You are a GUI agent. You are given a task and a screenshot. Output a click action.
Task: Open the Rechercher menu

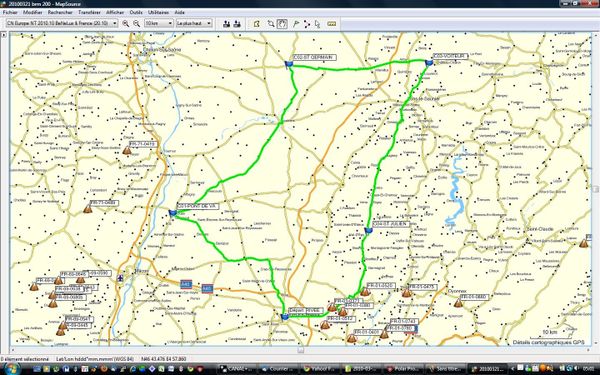60,12
